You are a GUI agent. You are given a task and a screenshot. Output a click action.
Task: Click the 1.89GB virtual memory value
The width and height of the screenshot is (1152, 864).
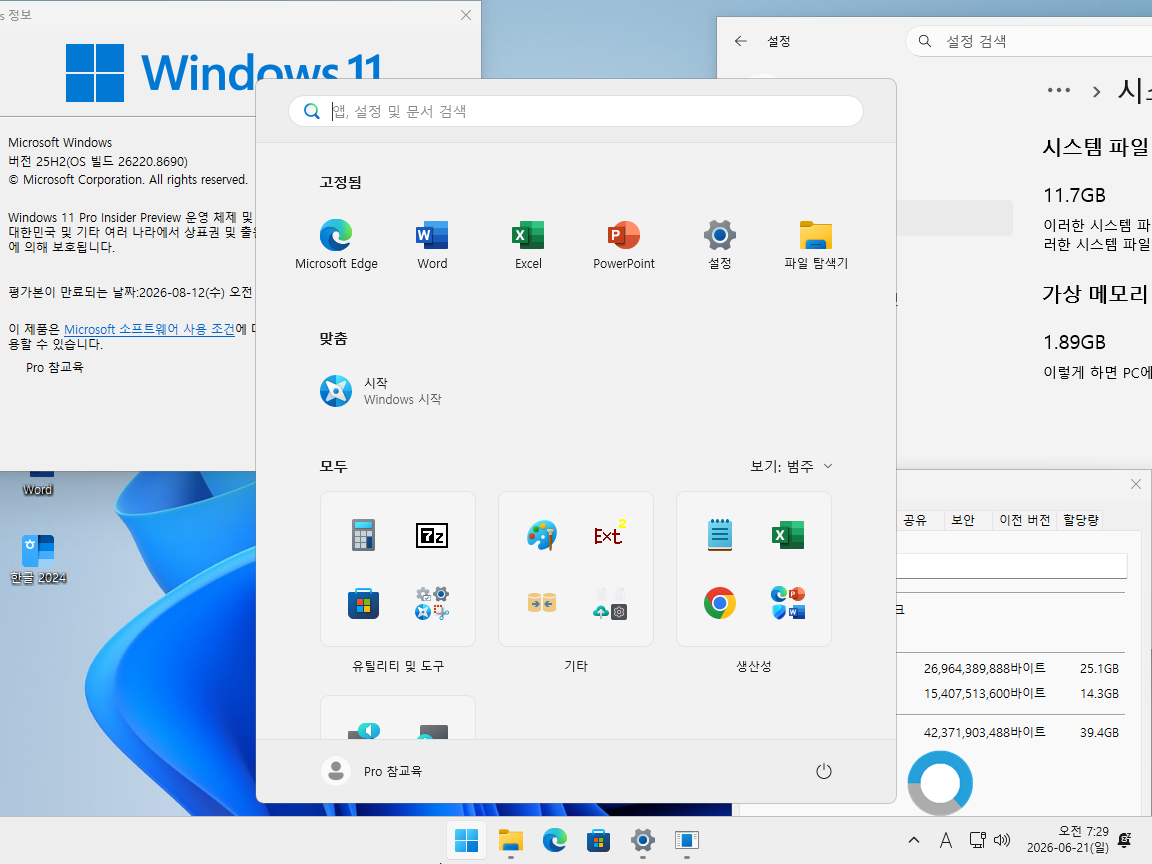[x=1074, y=342]
